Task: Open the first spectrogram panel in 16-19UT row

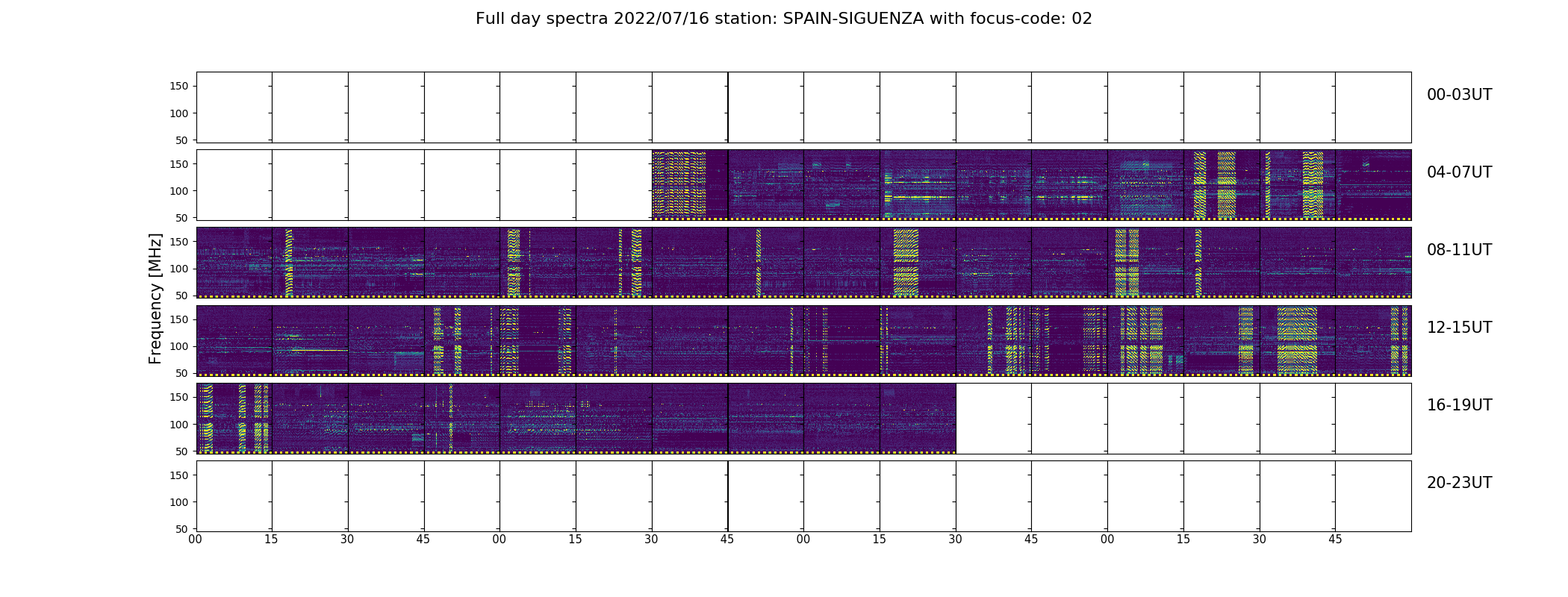Action: pyautogui.click(x=234, y=418)
